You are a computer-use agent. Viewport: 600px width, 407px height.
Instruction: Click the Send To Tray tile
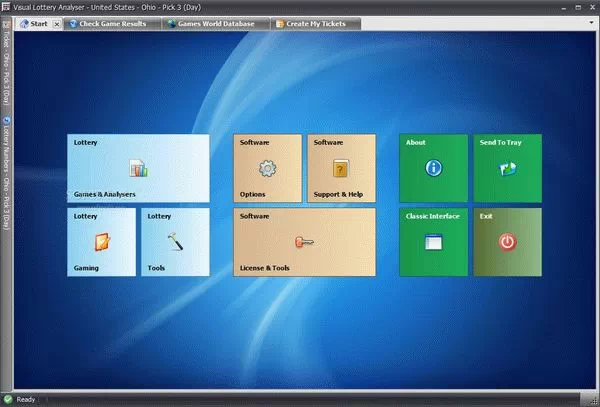(507, 168)
